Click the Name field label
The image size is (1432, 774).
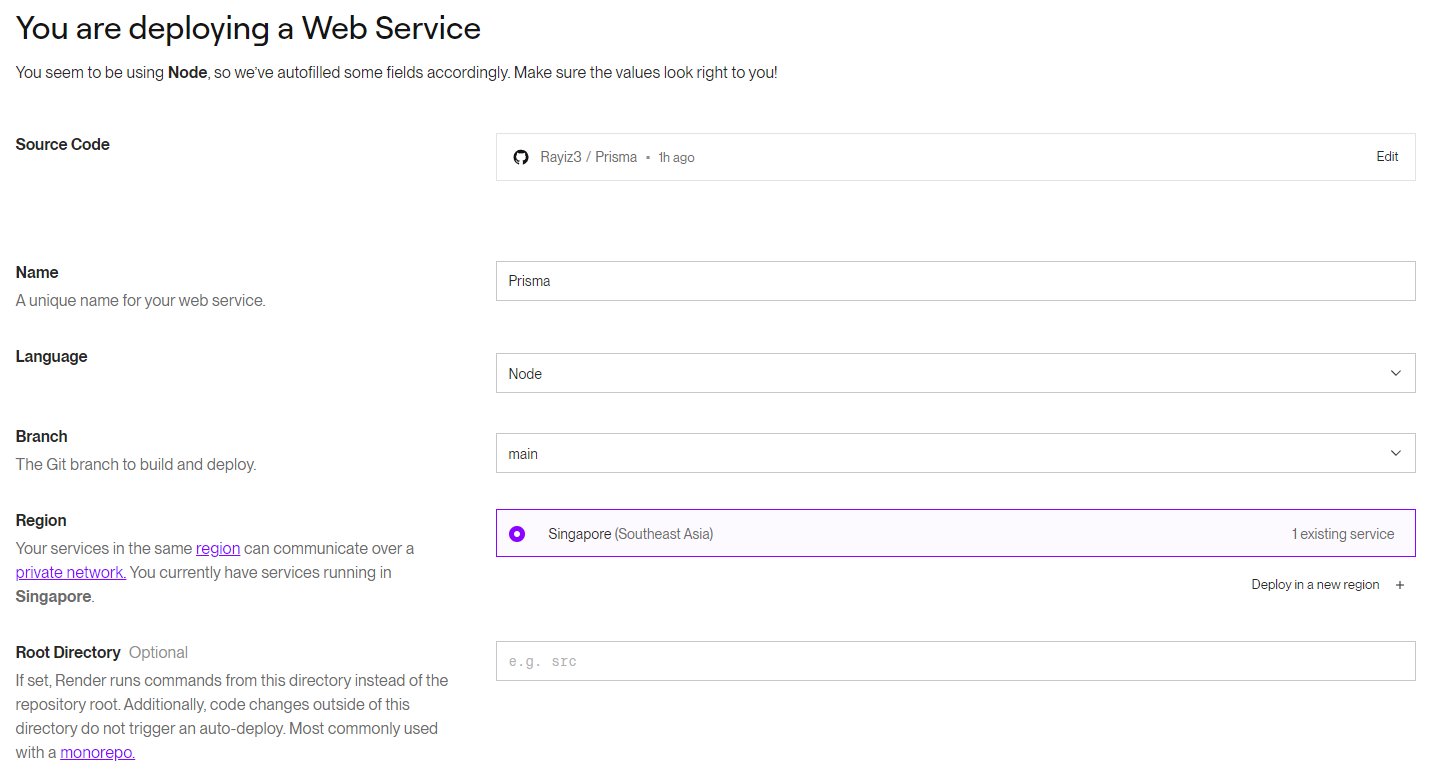click(37, 272)
